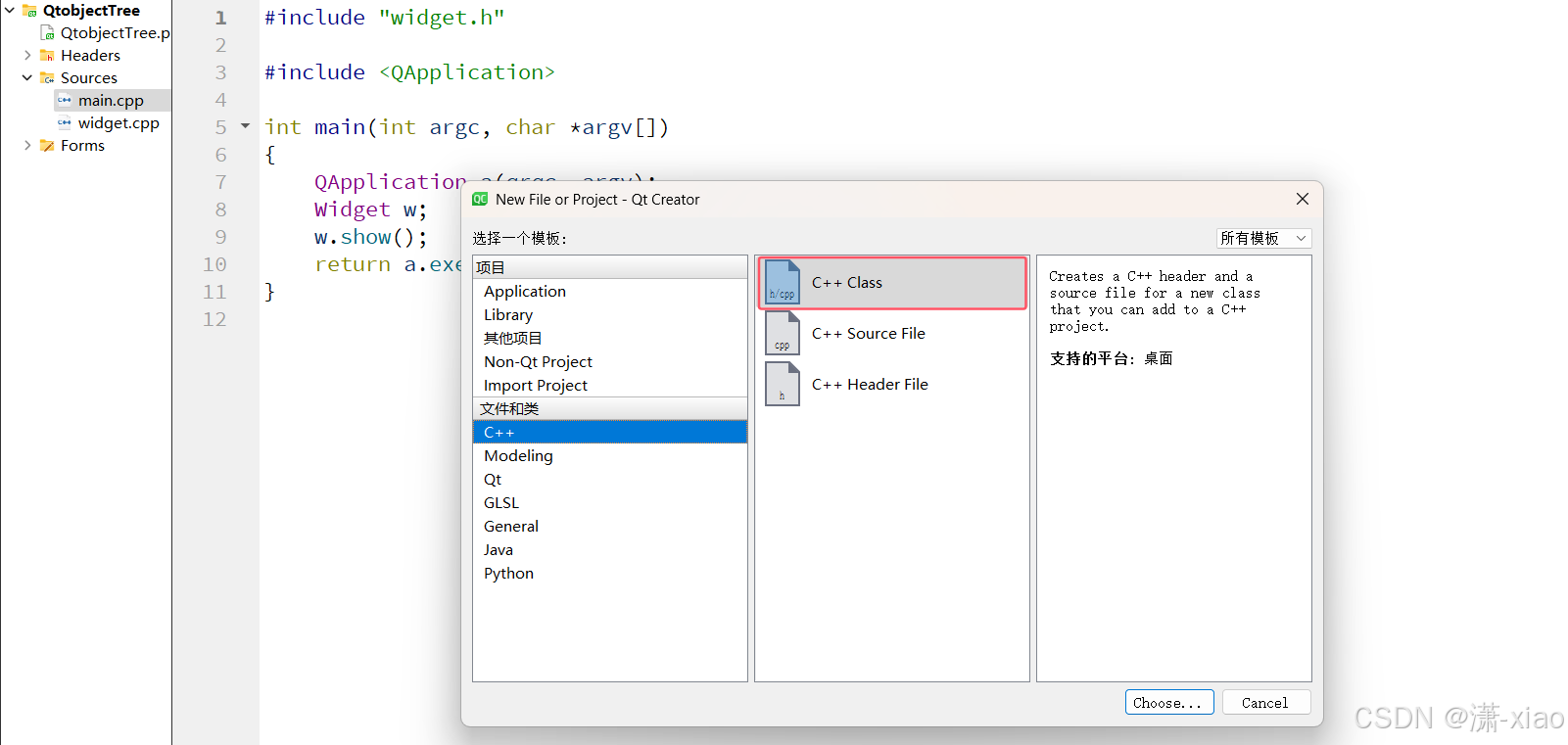Click the #include "widget.h" code line
Image resolution: width=1568 pixels, height=745 pixels.
(384, 18)
